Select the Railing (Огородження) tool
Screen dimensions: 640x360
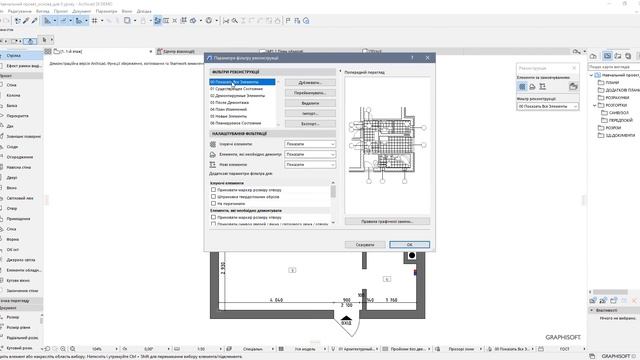click(x=20, y=157)
